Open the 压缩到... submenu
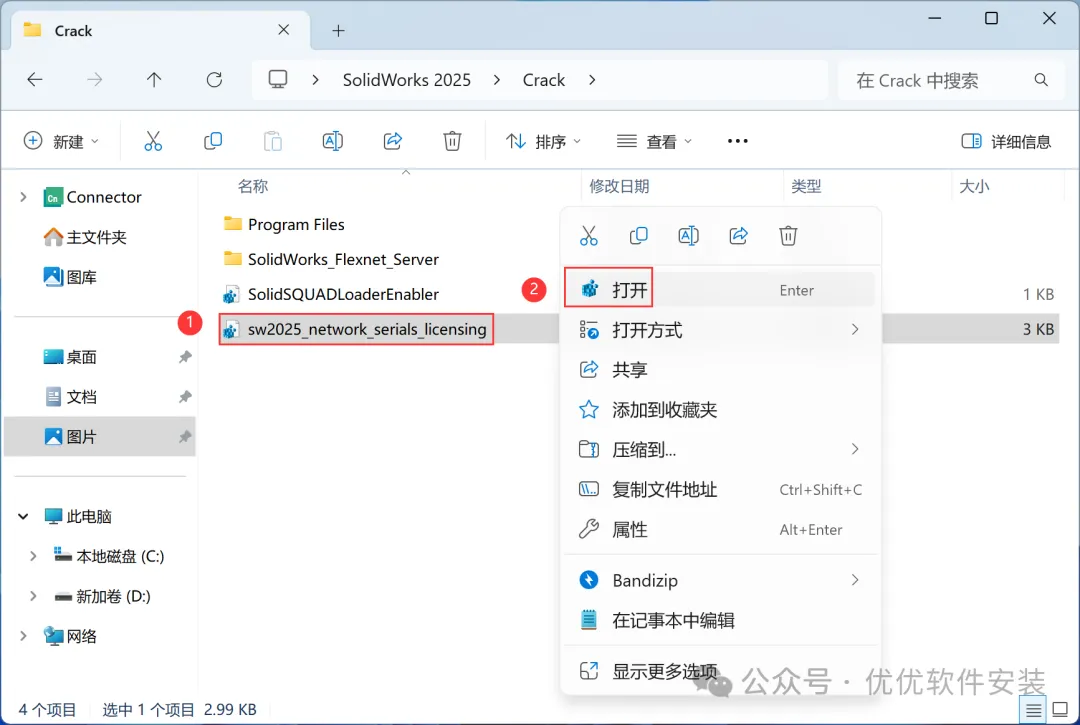This screenshot has width=1080, height=725. (x=720, y=450)
